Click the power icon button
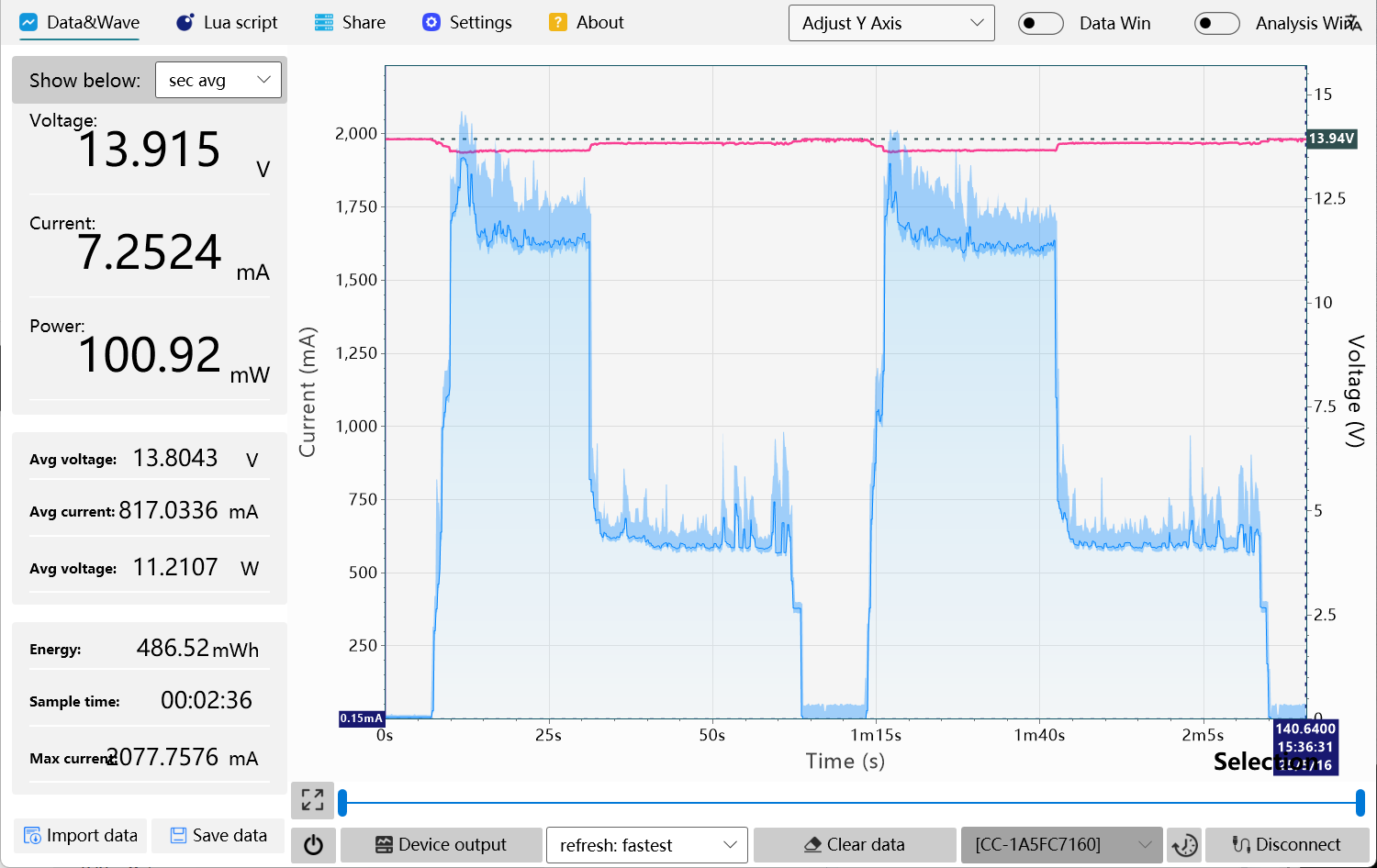The width and height of the screenshot is (1377, 868). tap(313, 845)
